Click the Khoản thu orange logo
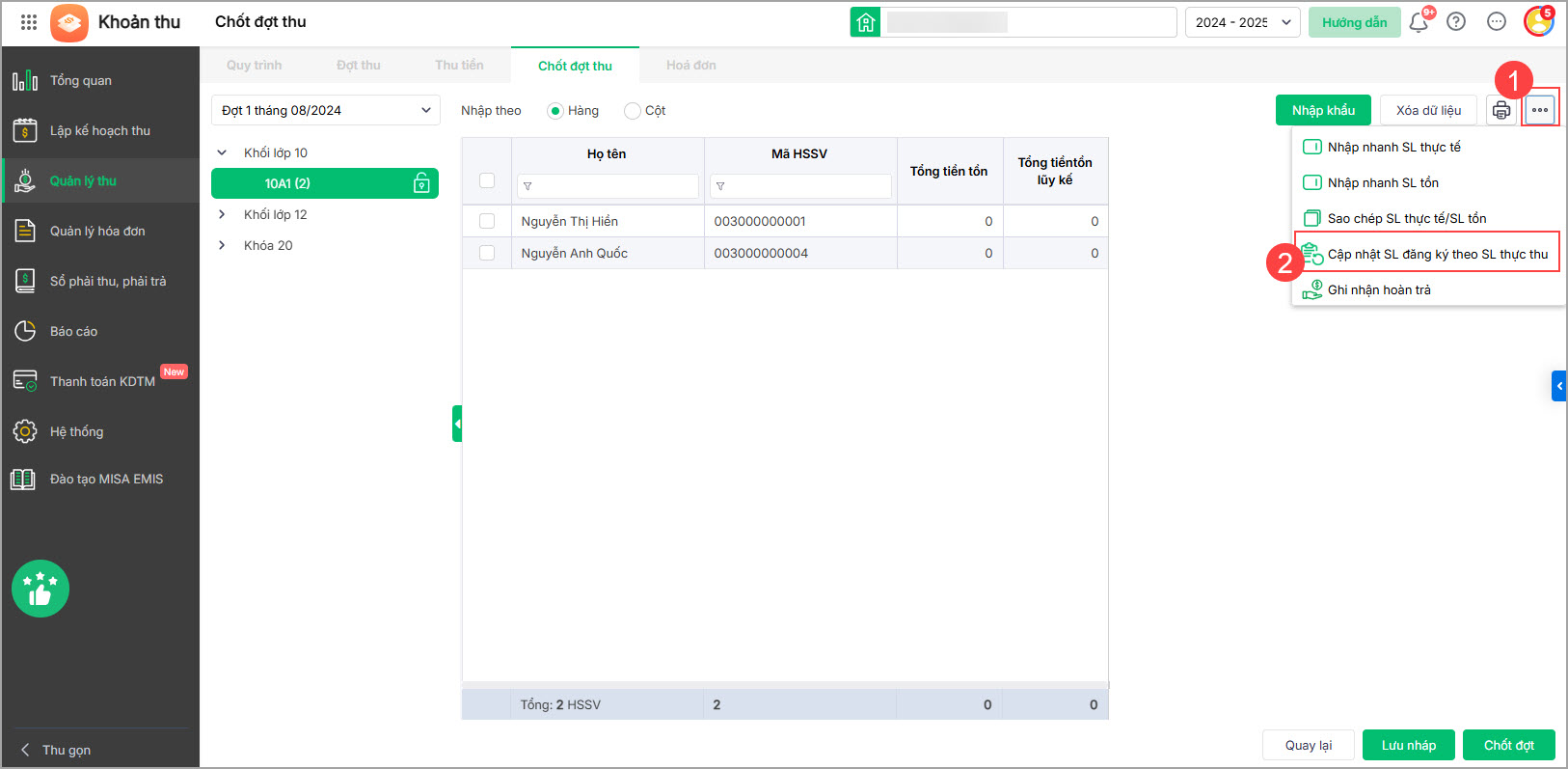Image resolution: width=1568 pixels, height=769 pixels. [x=69, y=22]
